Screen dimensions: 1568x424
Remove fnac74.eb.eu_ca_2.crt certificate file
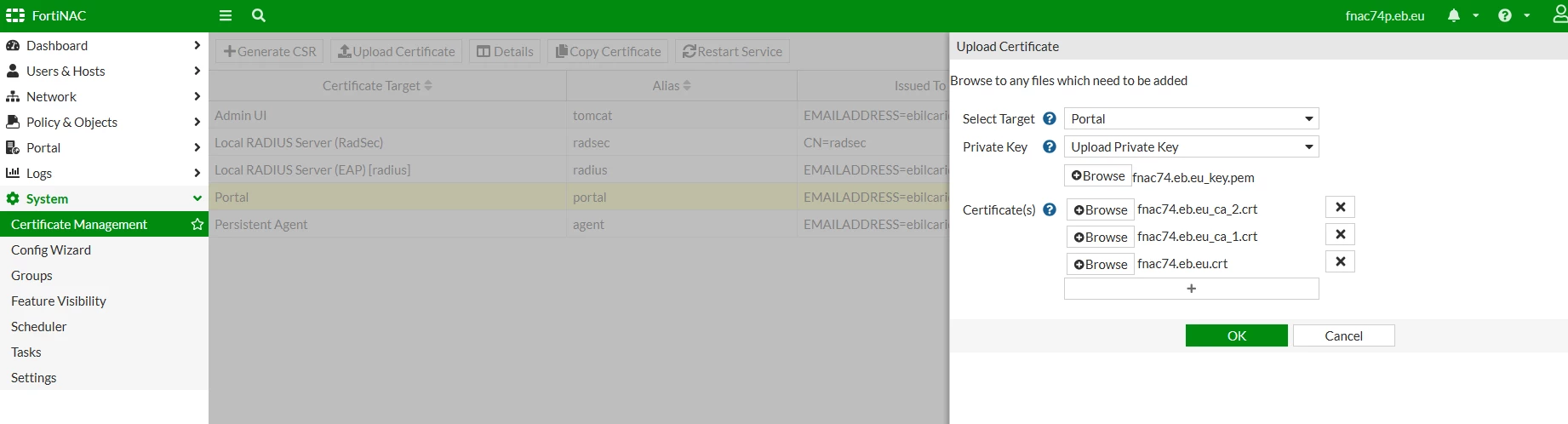pos(1340,207)
